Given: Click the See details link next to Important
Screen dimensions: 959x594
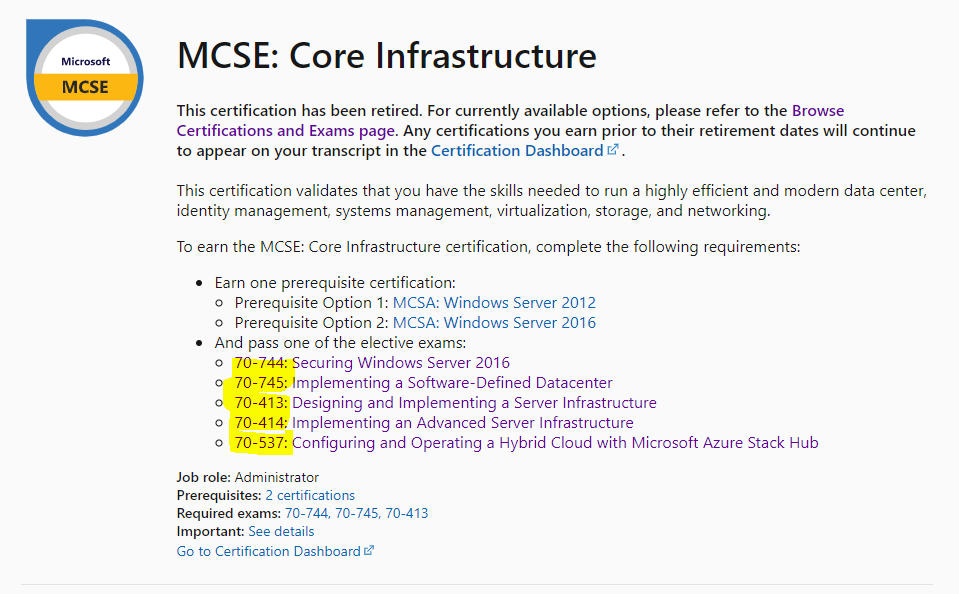Looking at the screenshot, I should coord(281,532).
